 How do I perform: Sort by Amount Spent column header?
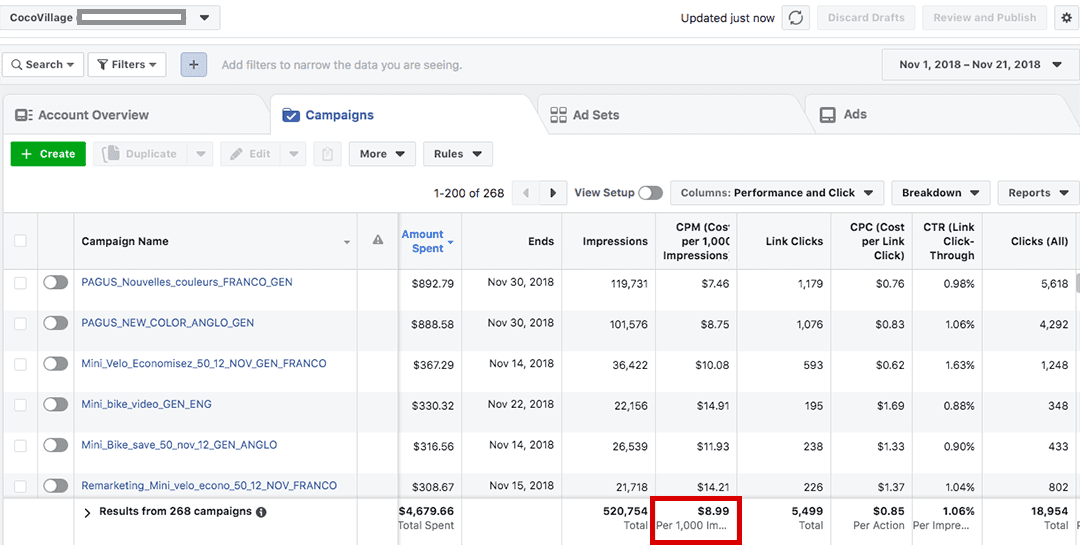coord(423,241)
